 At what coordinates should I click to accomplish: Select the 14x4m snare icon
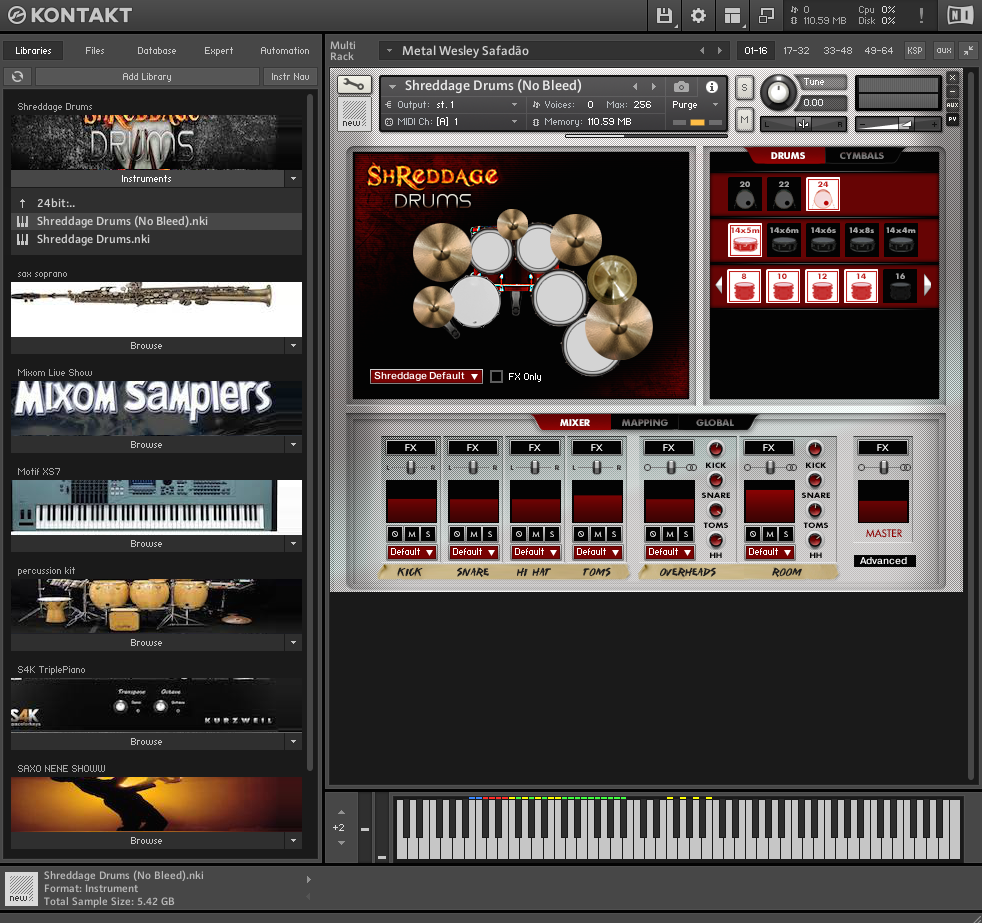pos(901,240)
